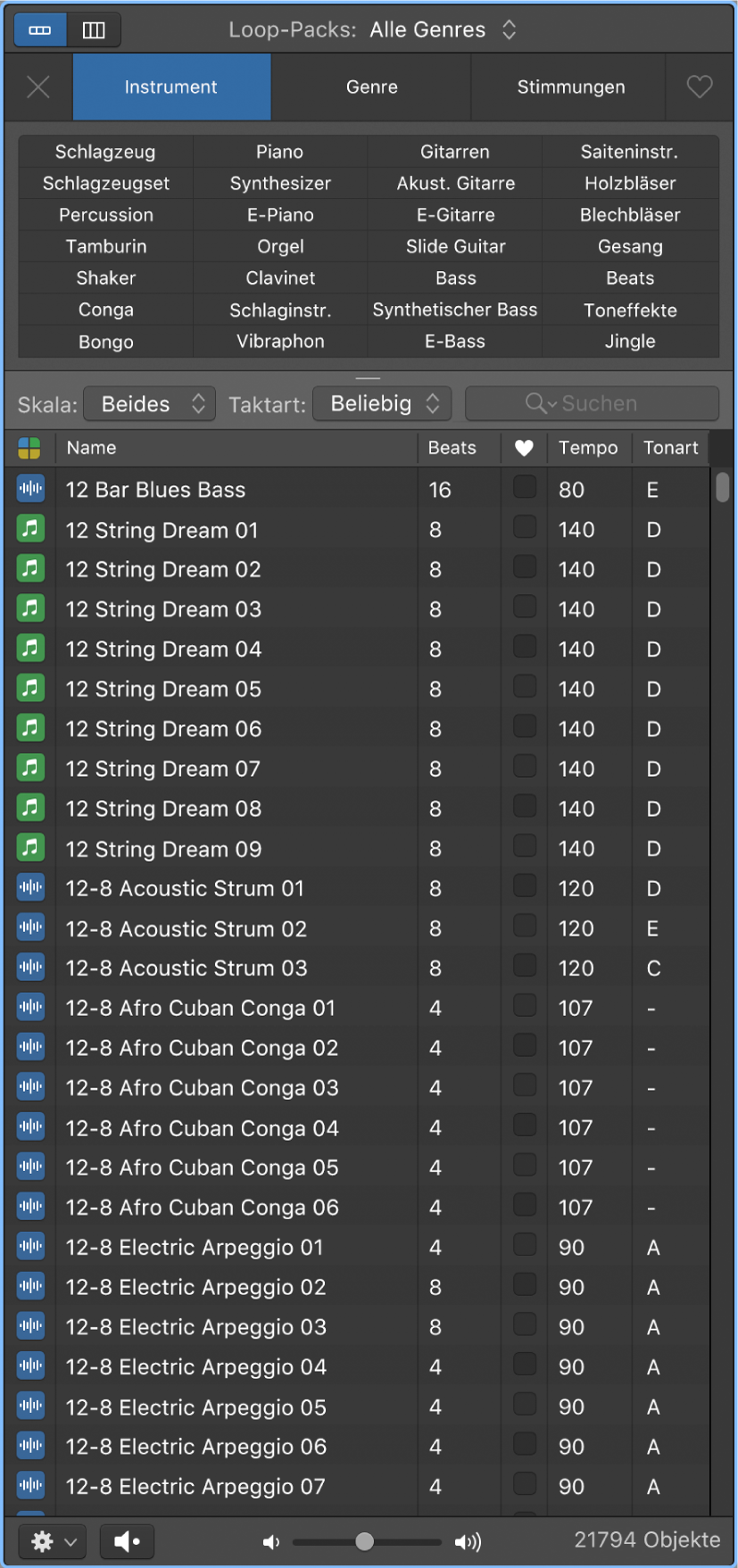
Task: Check favorite box for 12-8 Electric Arpeggio 04
Action: pyautogui.click(x=525, y=1365)
